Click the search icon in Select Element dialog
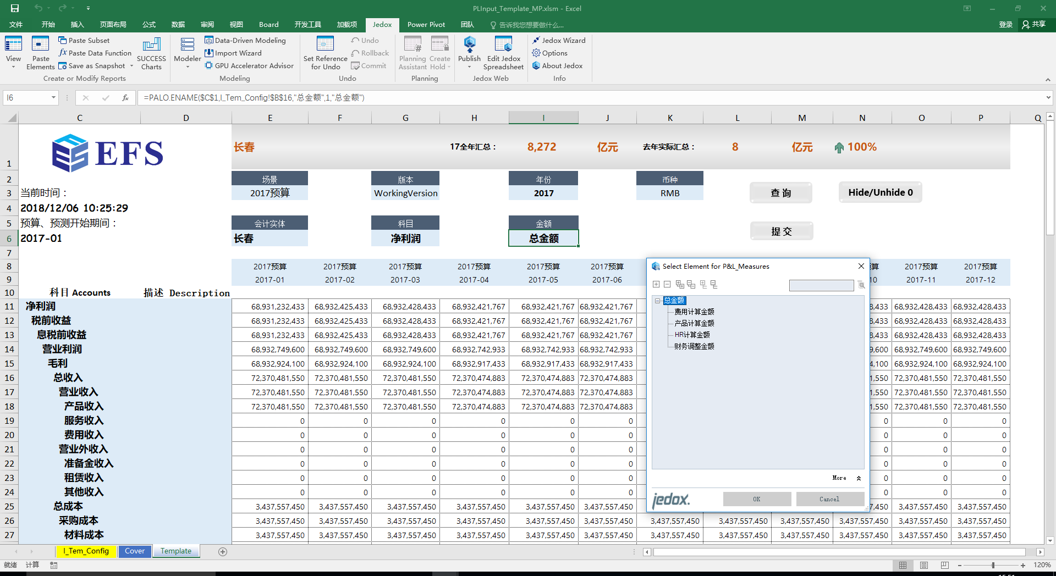This screenshot has height=576, width=1056. [x=861, y=285]
